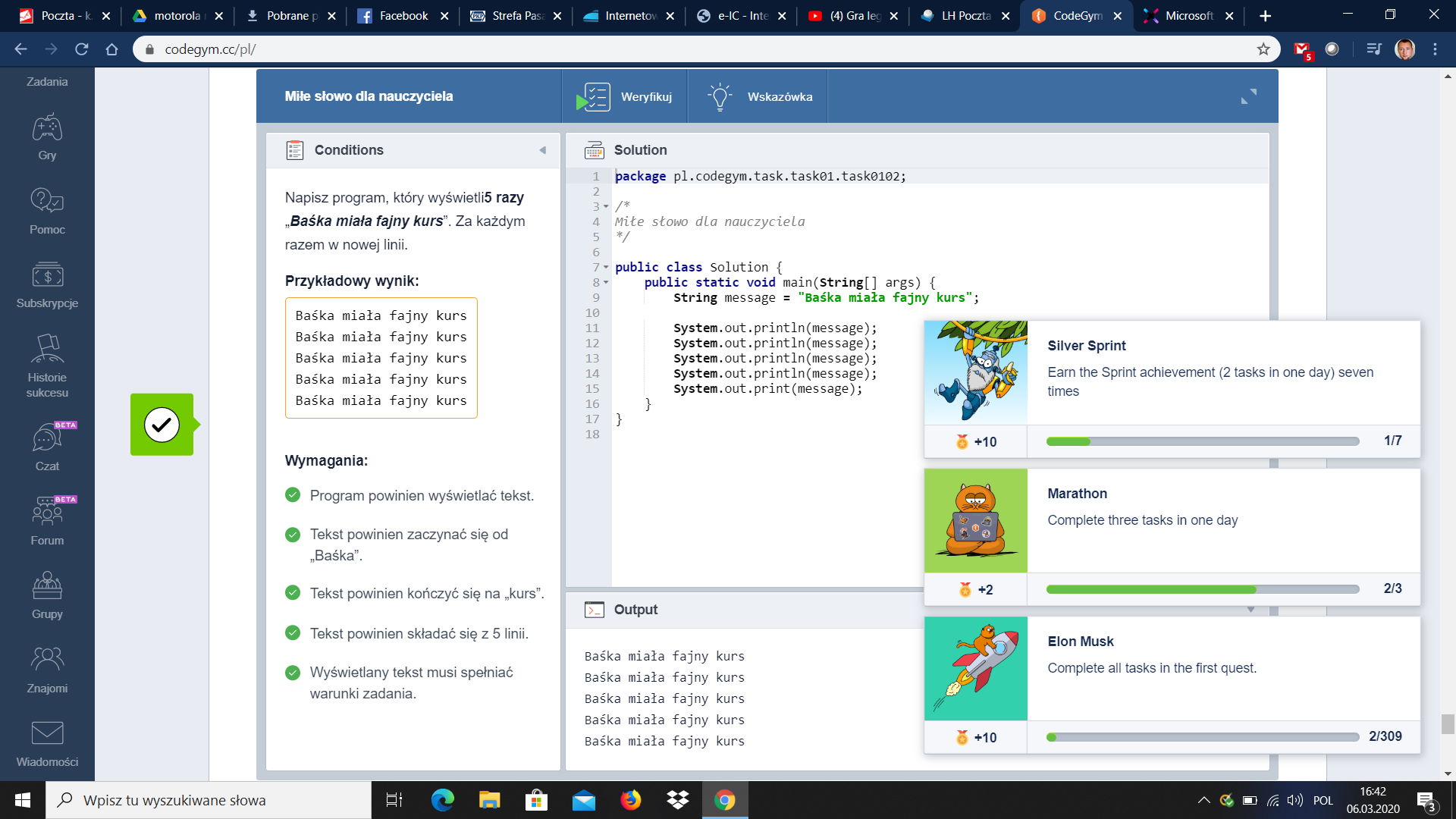This screenshot has height=819, width=1456.
Task: Click the expand fullscreen arrows icon
Action: pyautogui.click(x=1248, y=96)
